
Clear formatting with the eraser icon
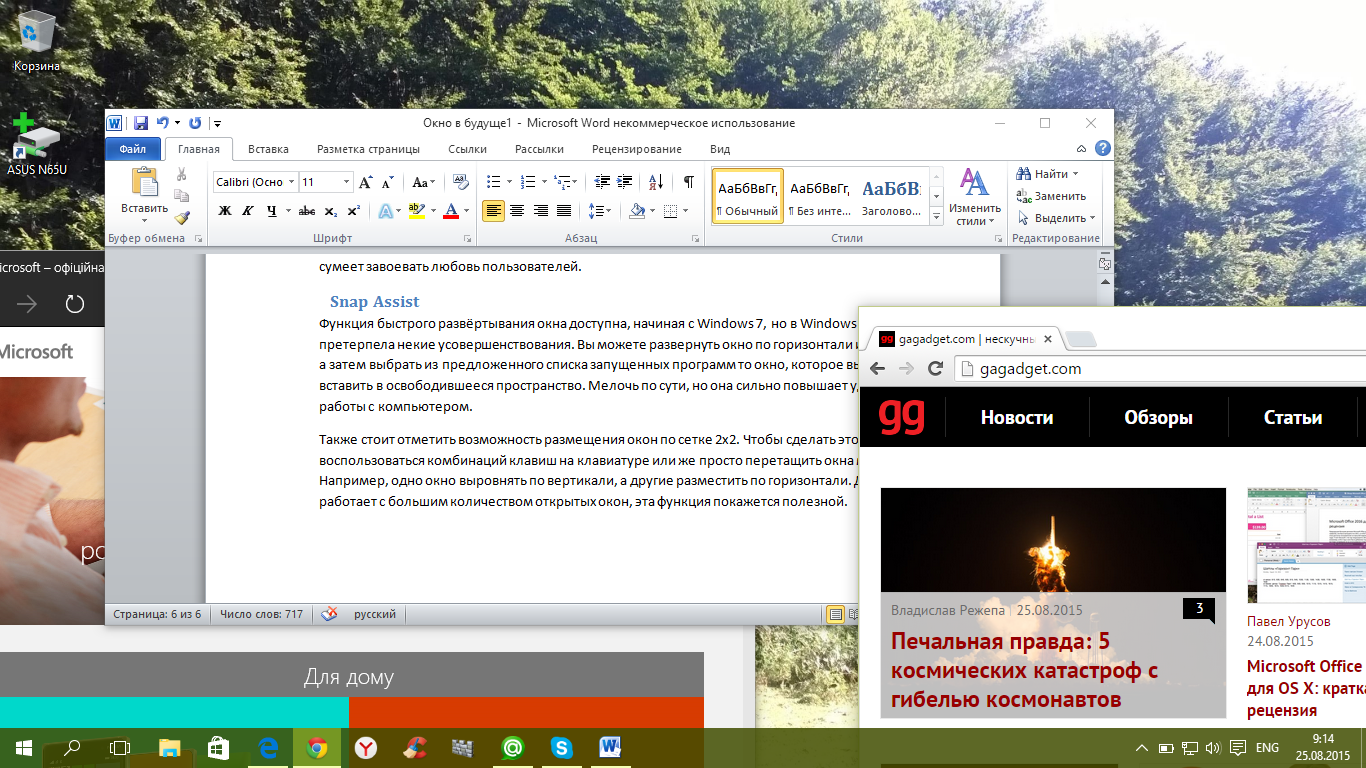pyautogui.click(x=460, y=182)
